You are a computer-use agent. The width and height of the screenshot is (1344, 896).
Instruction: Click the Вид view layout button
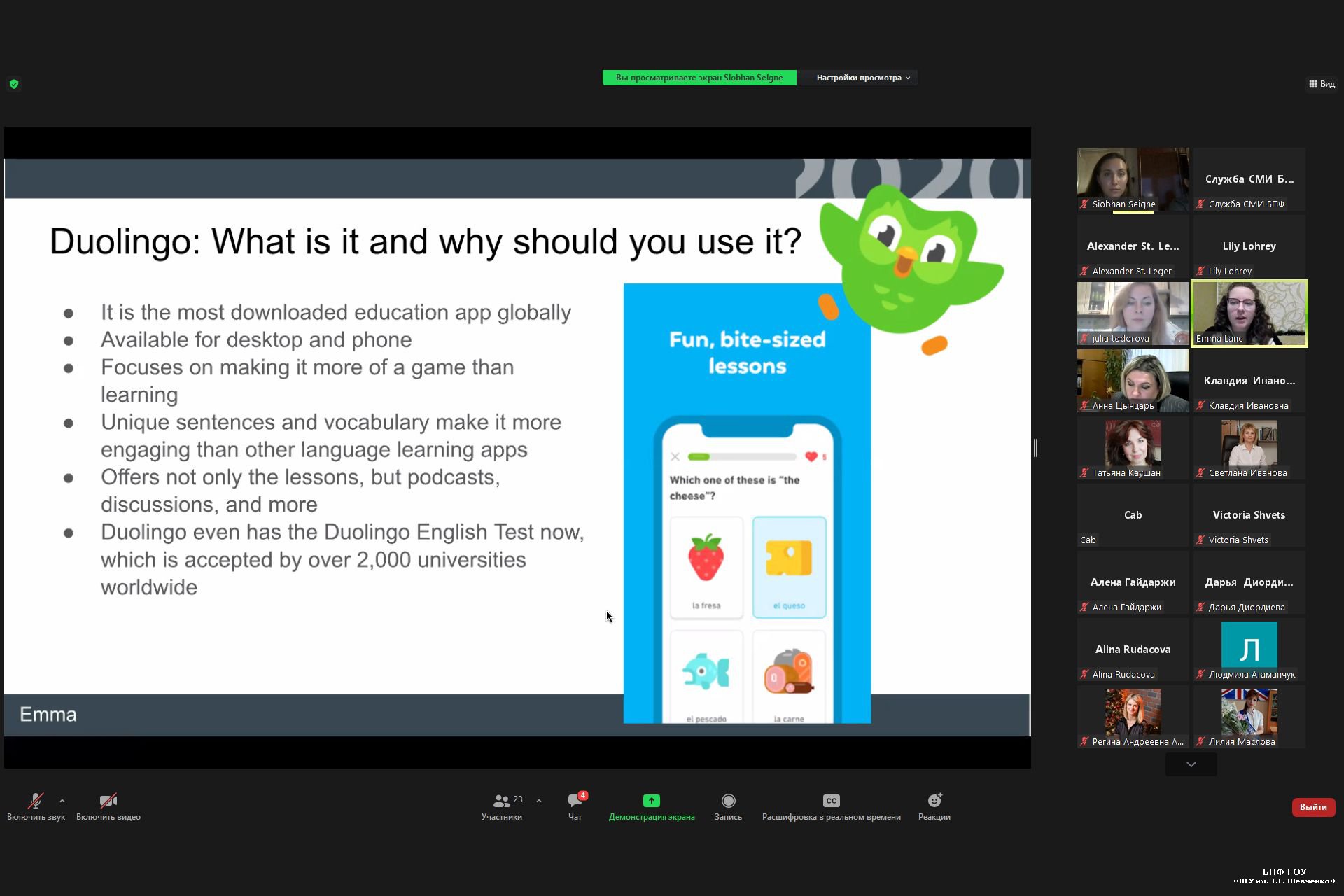(1322, 84)
